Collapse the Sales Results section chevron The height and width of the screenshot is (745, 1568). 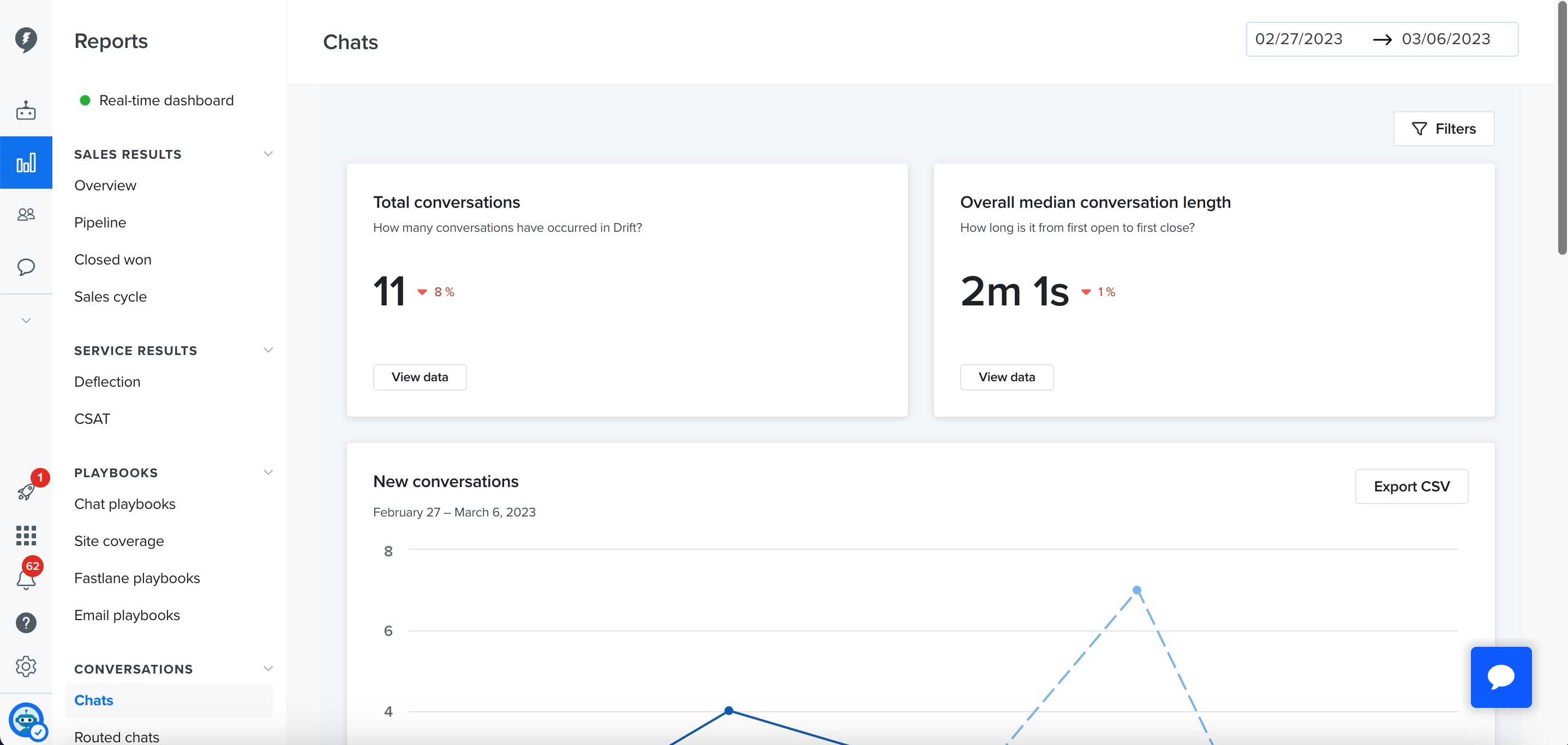[268, 154]
